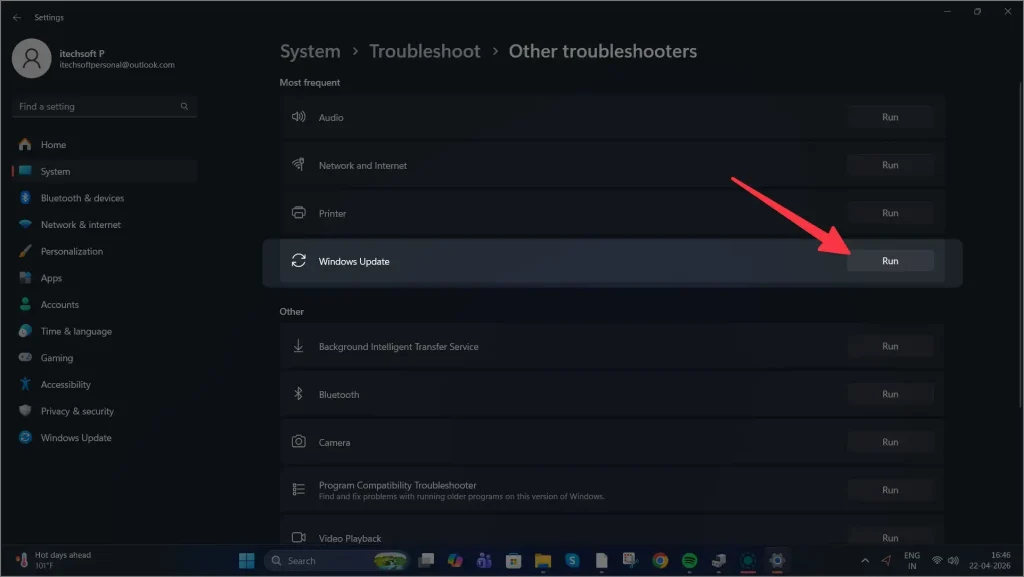Screen dimensions: 1024x577
Task: Go back to System via breadcrumb
Action: pyautogui.click(x=310, y=51)
